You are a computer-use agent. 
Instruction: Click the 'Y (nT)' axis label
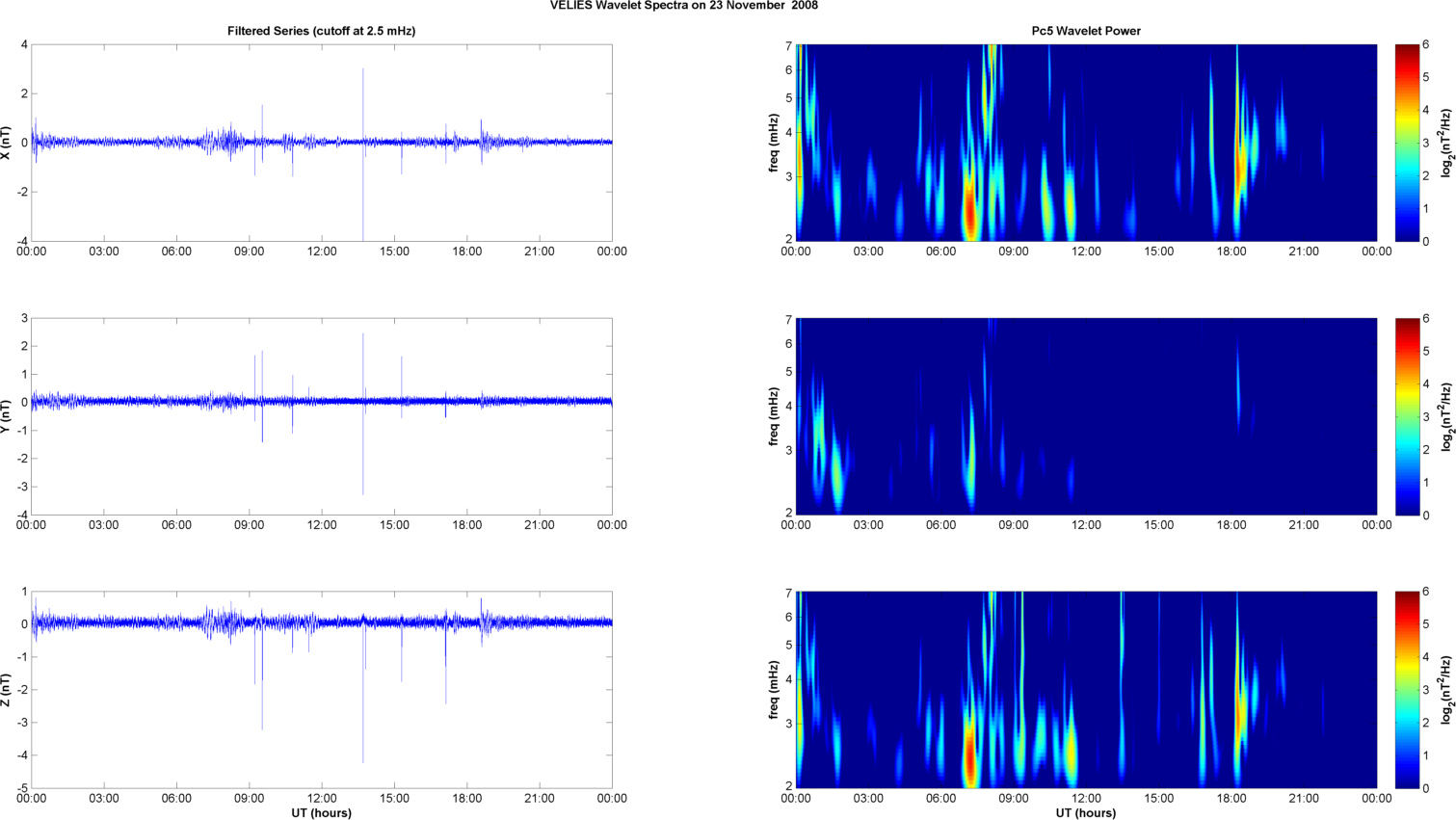click(7, 416)
